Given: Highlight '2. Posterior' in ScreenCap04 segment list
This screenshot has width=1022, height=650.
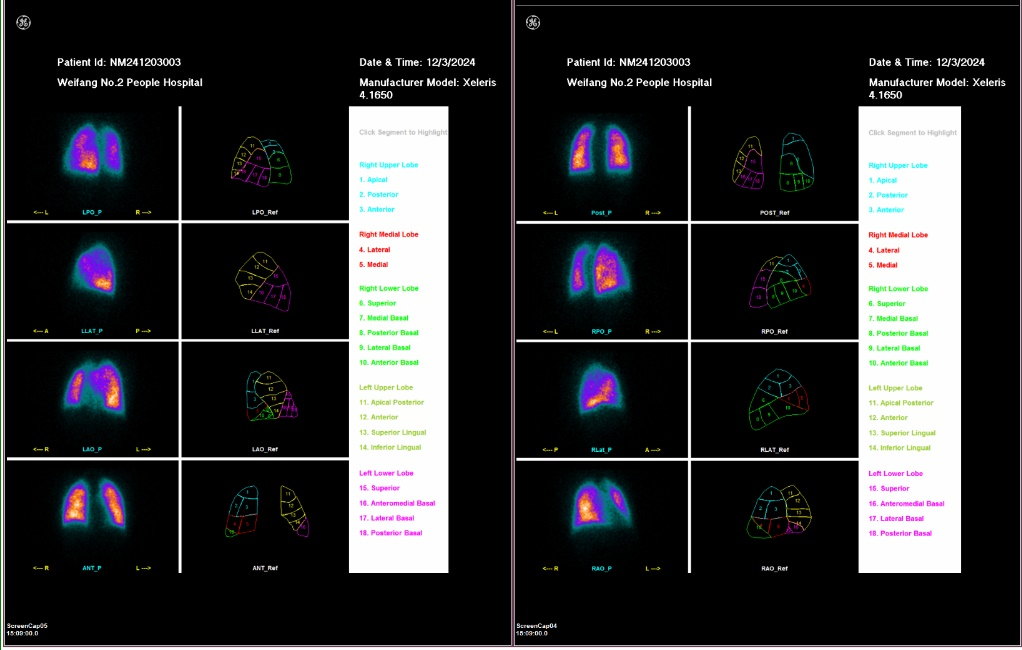Looking at the screenshot, I should pyautogui.click(x=888, y=195).
